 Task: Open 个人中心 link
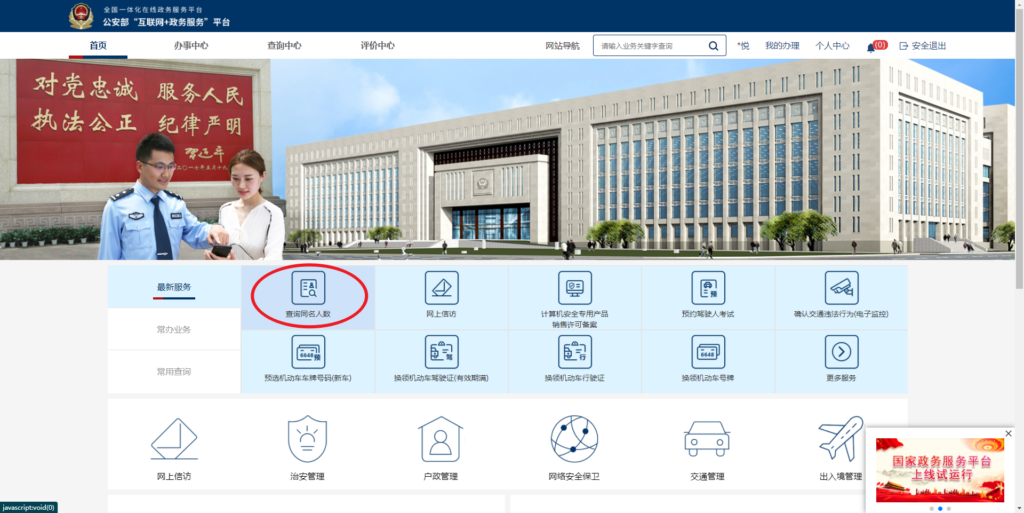832,46
